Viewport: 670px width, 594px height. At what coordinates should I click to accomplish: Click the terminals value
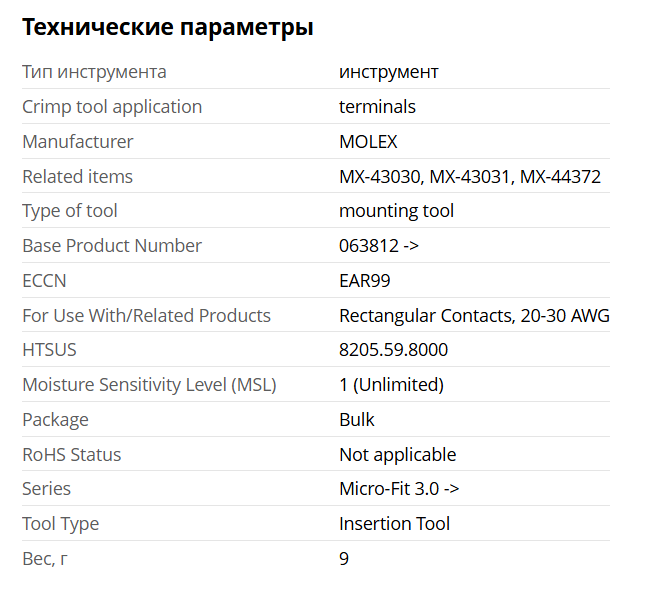tap(377, 107)
